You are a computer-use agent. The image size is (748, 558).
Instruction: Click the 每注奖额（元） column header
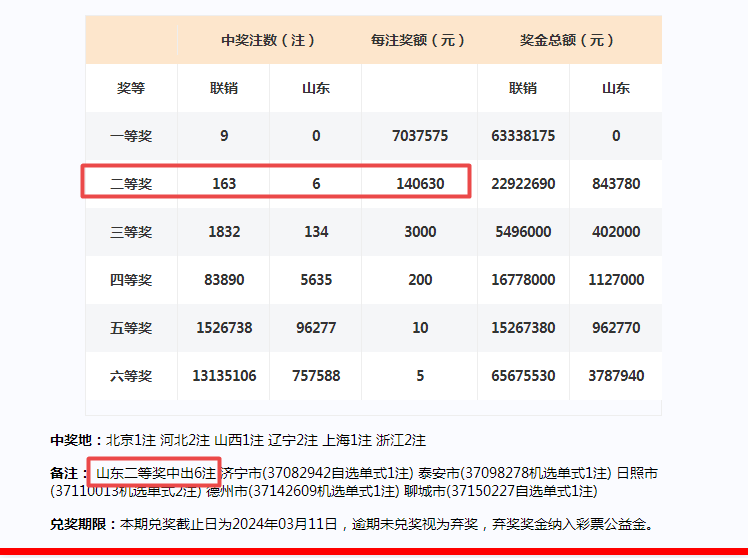[x=420, y=41]
